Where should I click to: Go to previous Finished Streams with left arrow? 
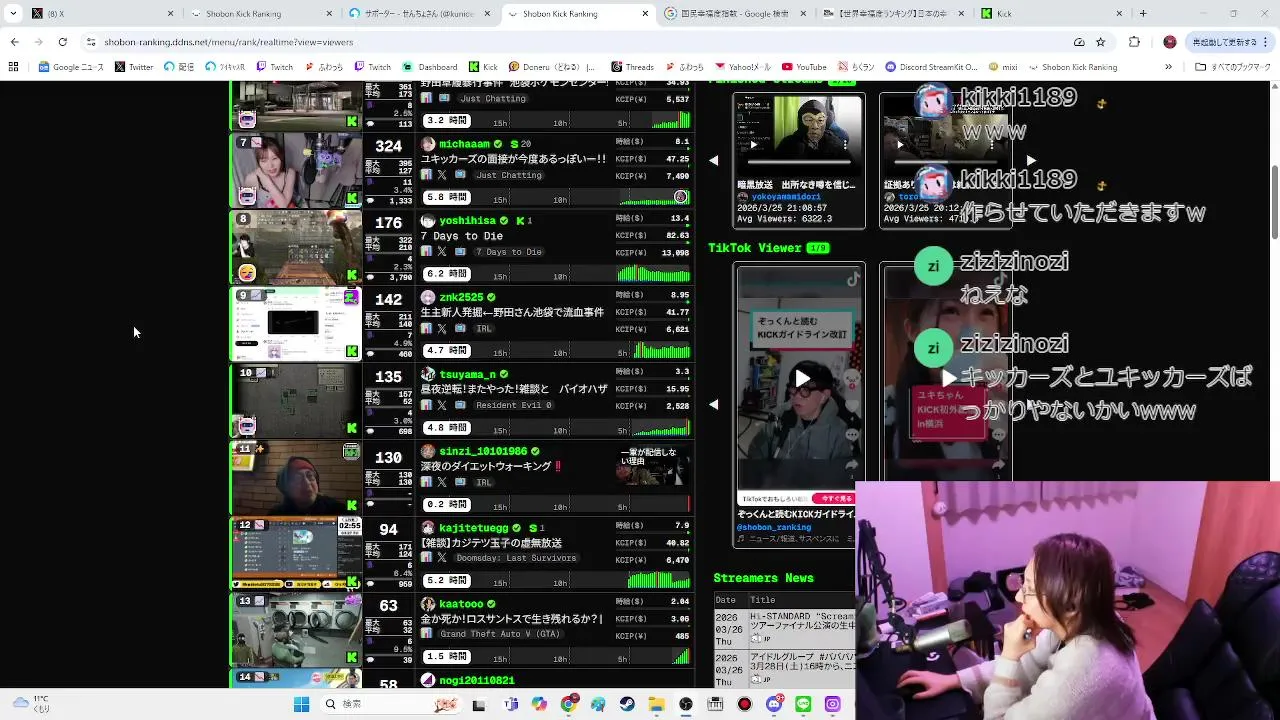(713, 160)
